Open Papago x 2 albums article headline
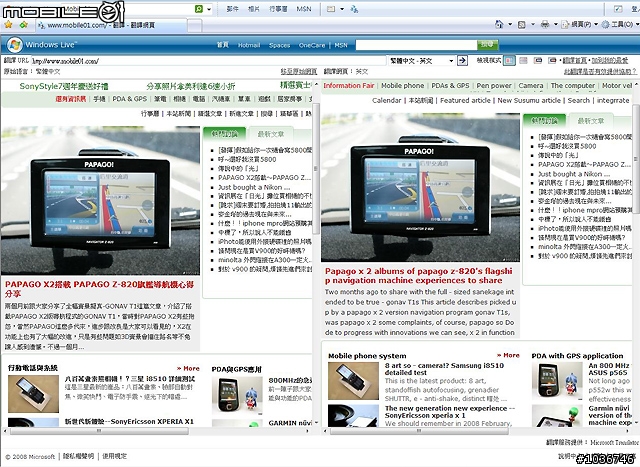The height and width of the screenshot is (467, 640). (x=418, y=276)
